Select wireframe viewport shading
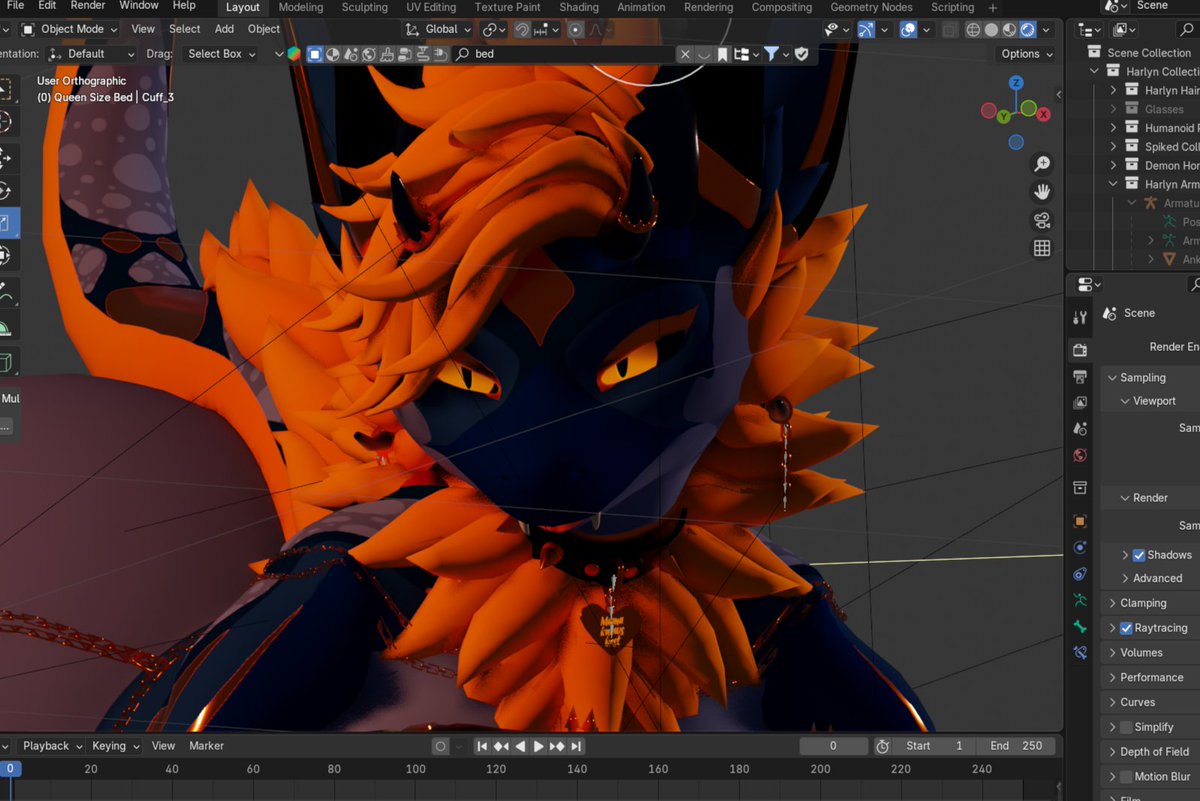This screenshot has height=801, width=1200. point(973,30)
